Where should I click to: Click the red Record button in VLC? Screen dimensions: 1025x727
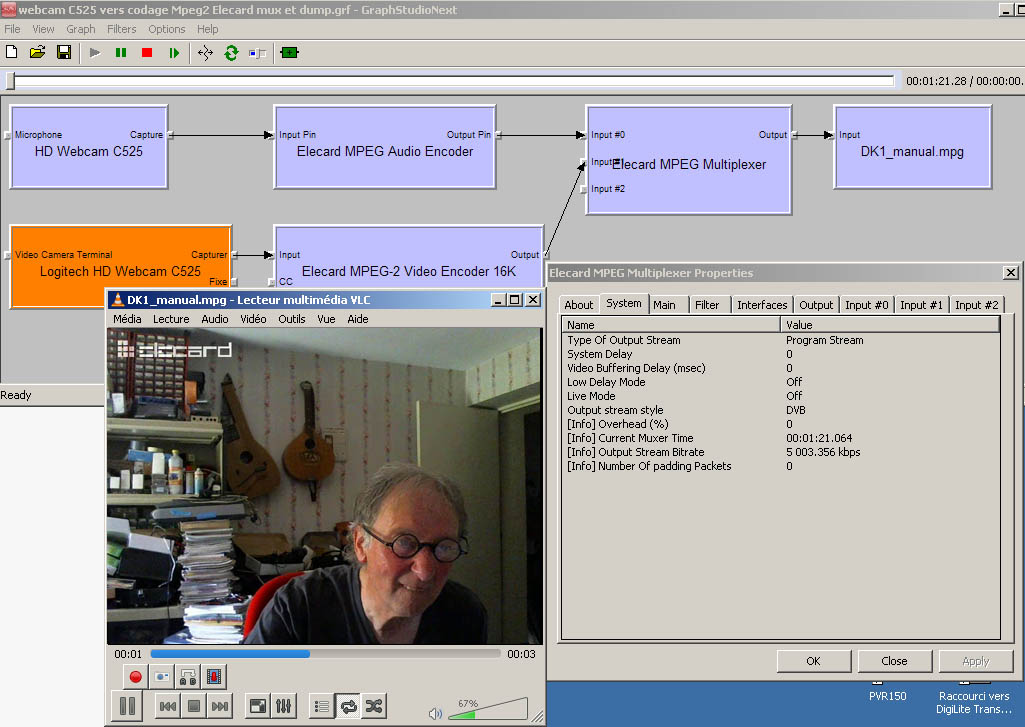(x=135, y=677)
